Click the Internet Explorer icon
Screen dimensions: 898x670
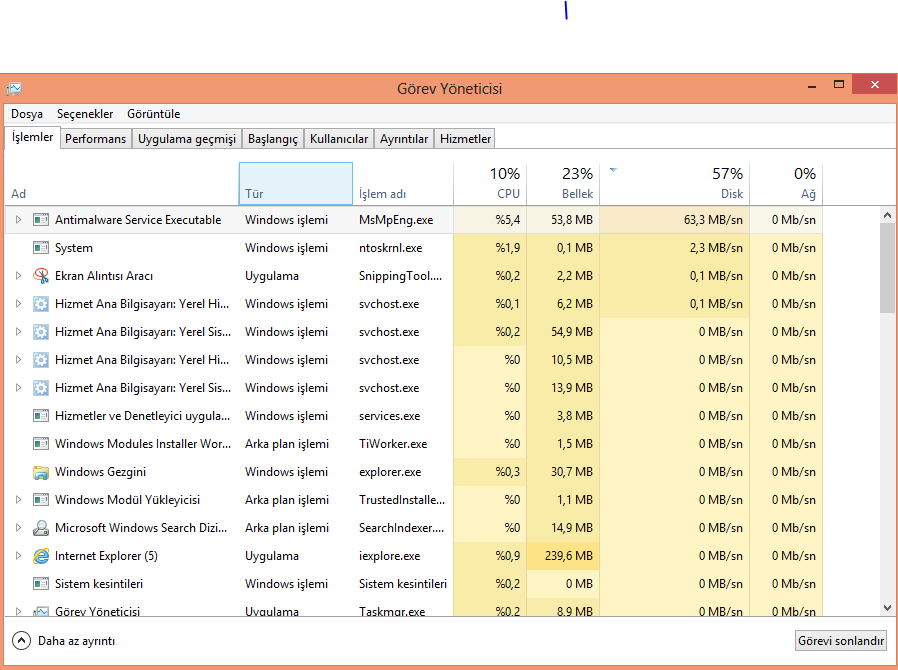pos(41,556)
